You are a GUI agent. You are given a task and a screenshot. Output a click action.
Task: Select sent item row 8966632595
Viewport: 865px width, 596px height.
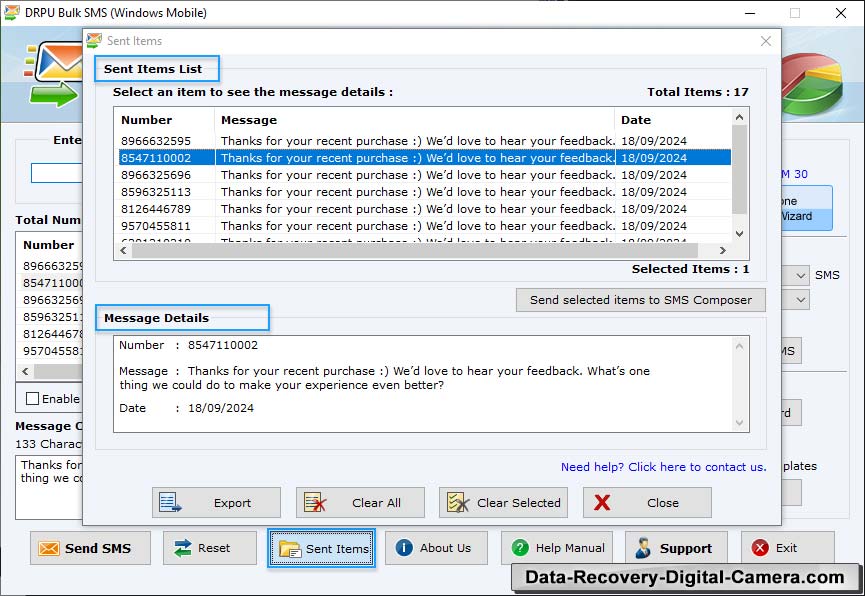[x=425, y=141]
